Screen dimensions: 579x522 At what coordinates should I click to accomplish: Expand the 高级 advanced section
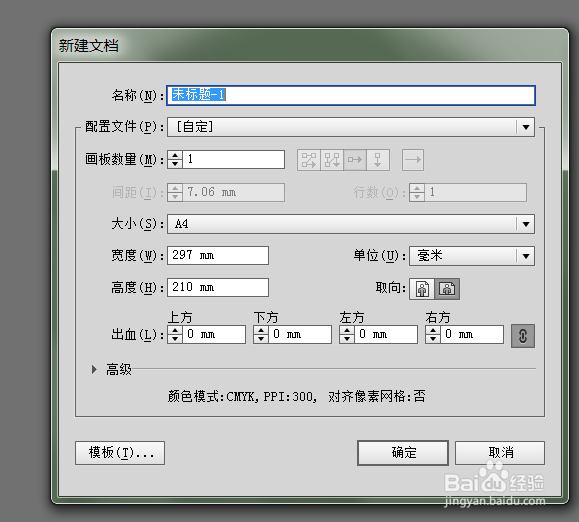94,369
